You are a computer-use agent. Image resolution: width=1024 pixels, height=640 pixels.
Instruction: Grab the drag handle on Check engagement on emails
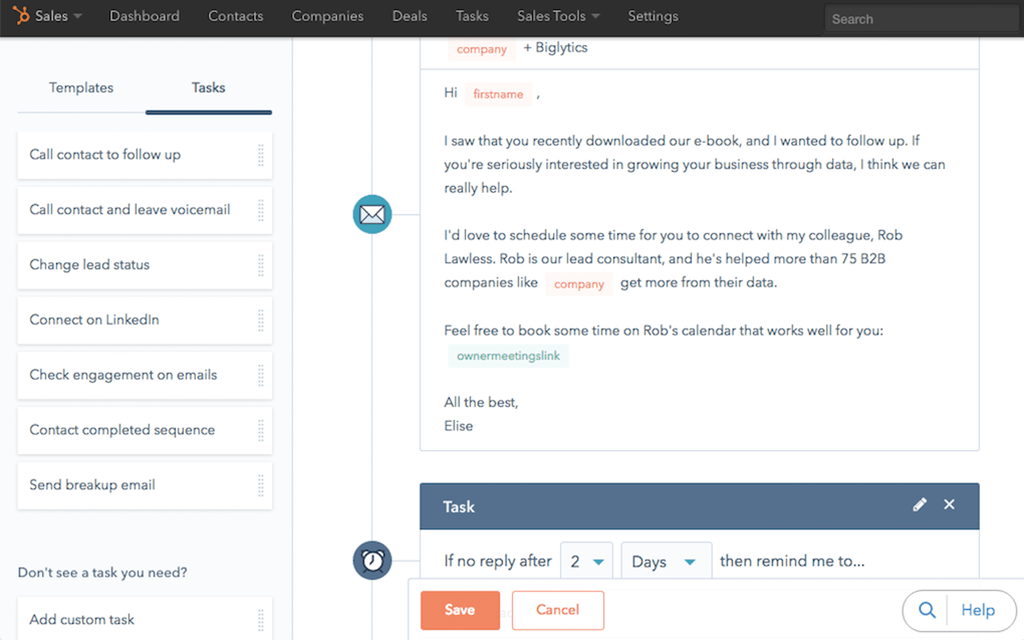click(x=261, y=376)
